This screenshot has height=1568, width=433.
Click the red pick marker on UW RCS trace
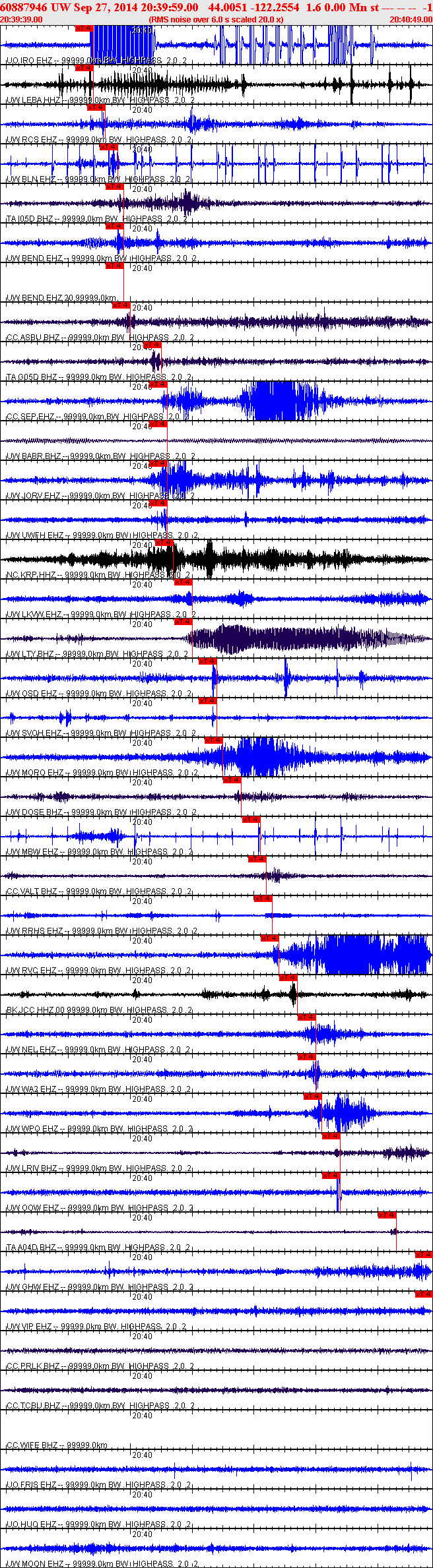(x=96, y=107)
